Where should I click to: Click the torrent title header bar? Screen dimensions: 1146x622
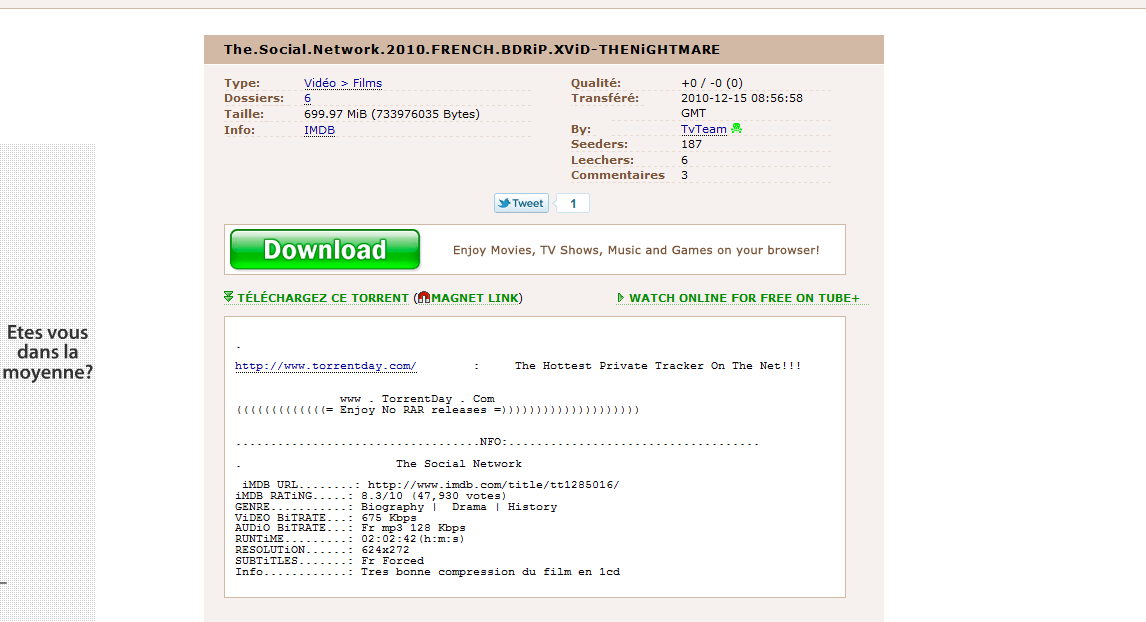543,50
